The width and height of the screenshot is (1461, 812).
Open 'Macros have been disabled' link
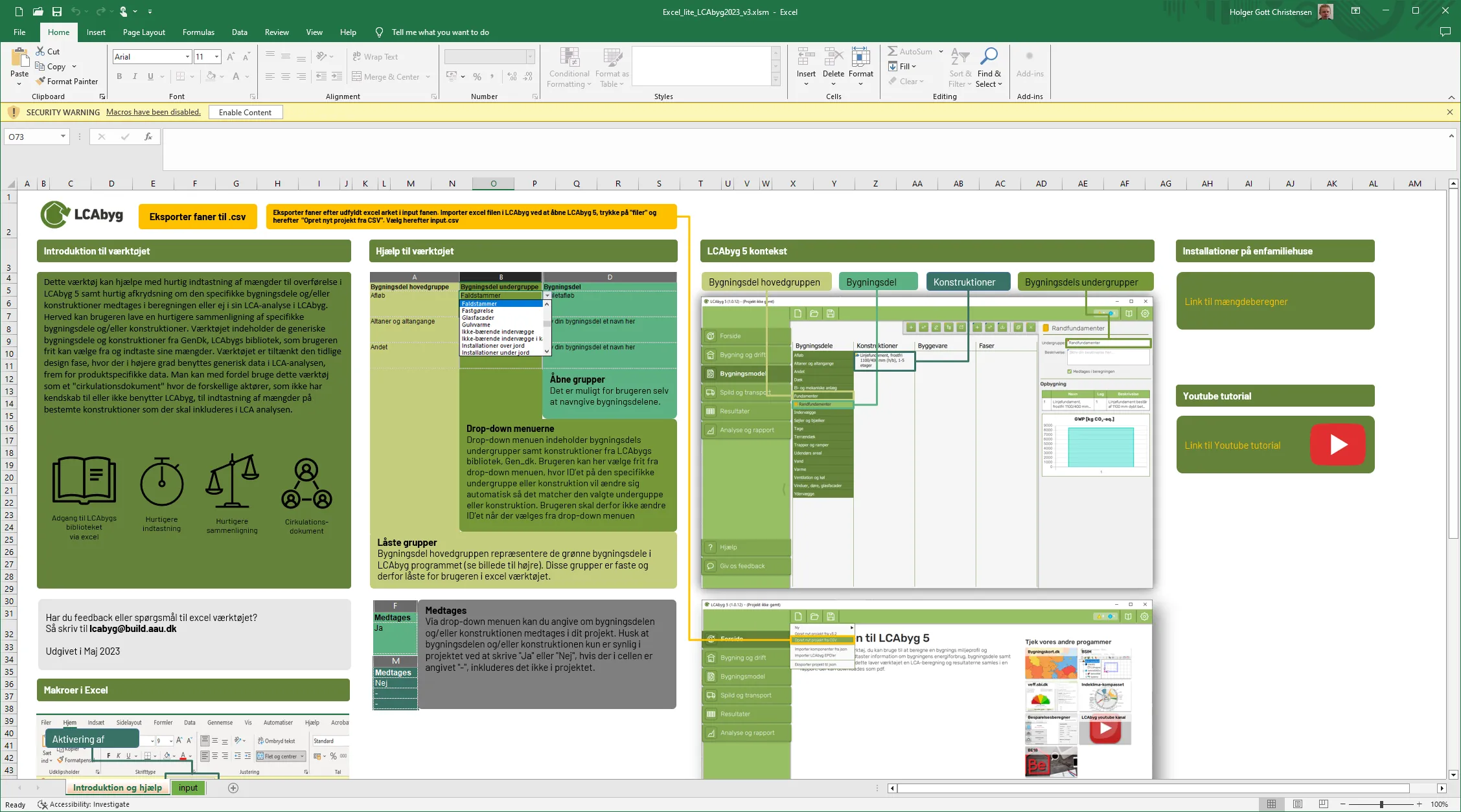tap(154, 112)
